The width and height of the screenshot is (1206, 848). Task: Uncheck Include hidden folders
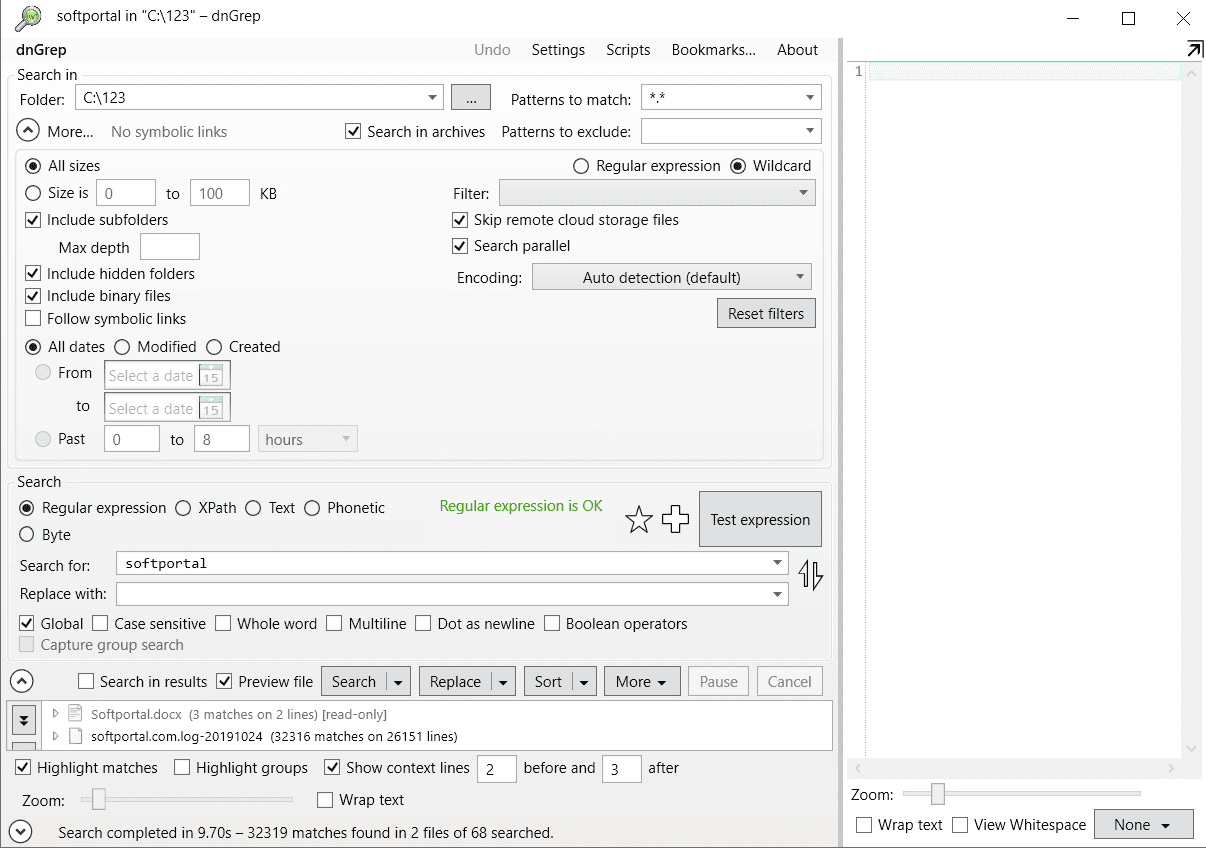point(33,274)
